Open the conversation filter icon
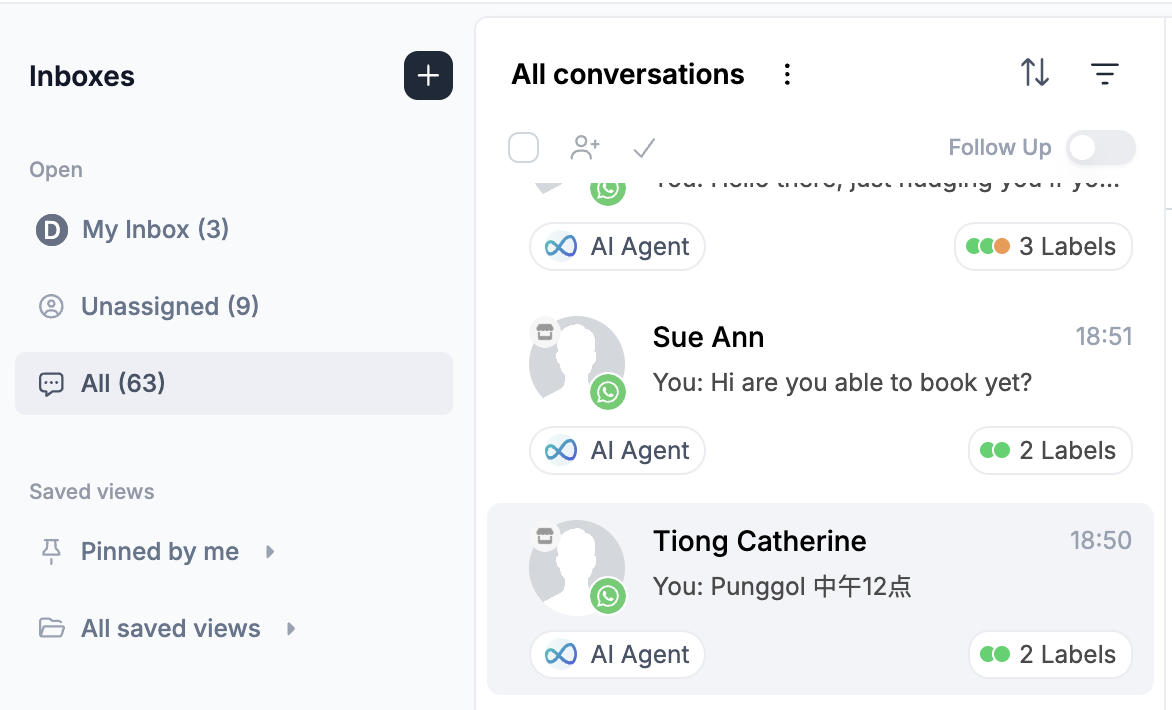The width and height of the screenshot is (1172, 710). (1104, 73)
